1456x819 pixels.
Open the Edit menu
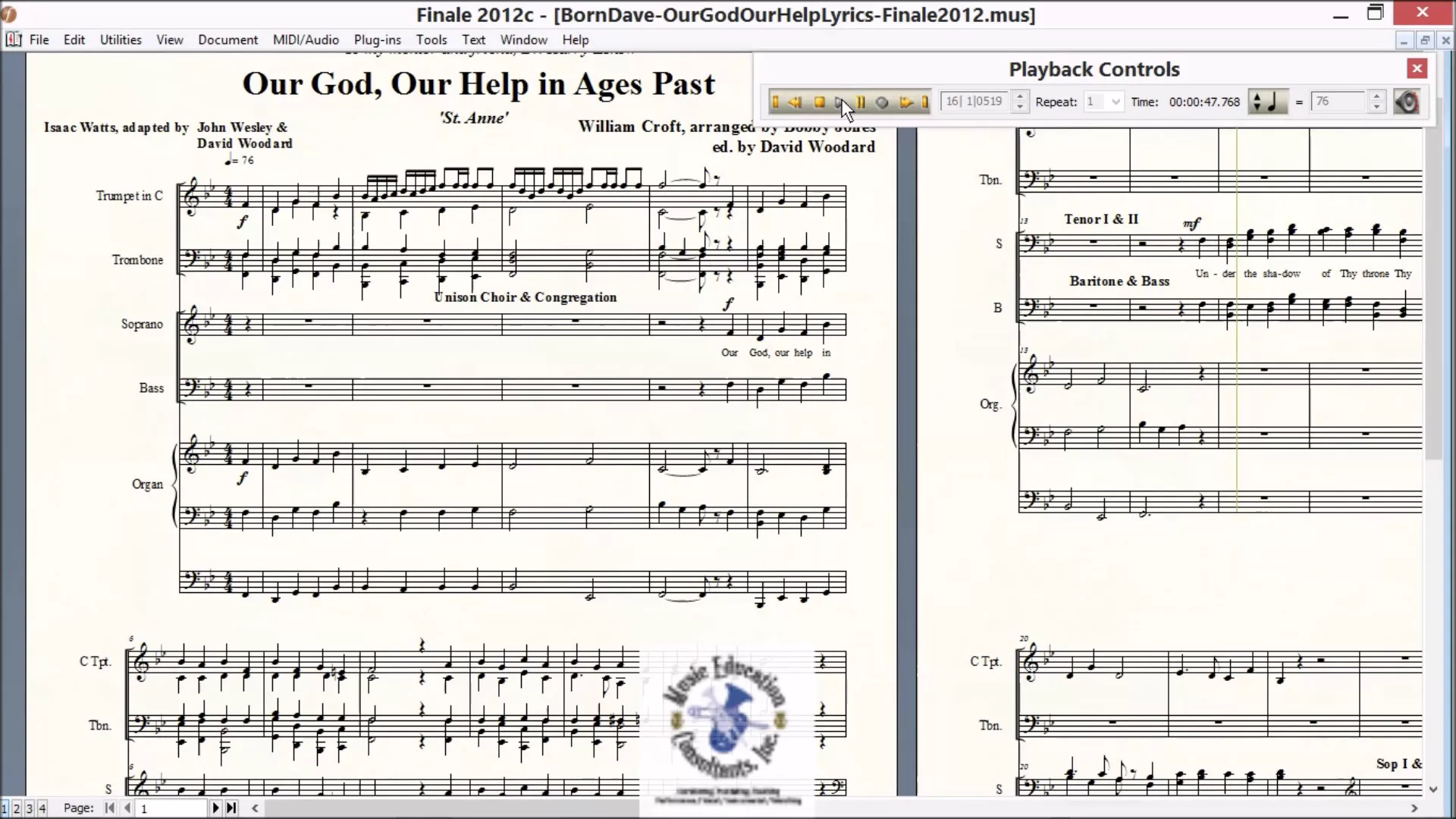pos(74,39)
